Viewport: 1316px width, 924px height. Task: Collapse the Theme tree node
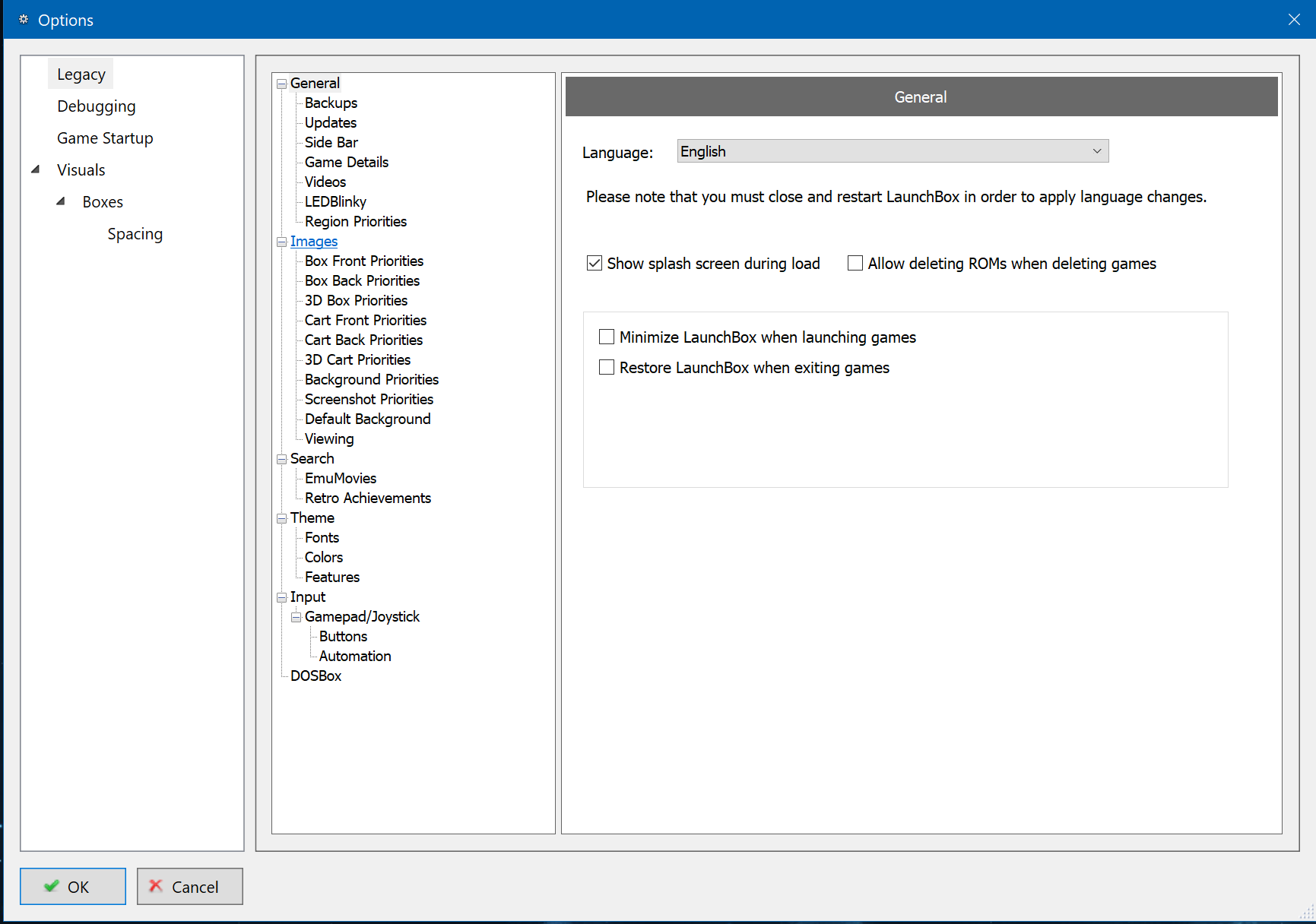point(282,518)
